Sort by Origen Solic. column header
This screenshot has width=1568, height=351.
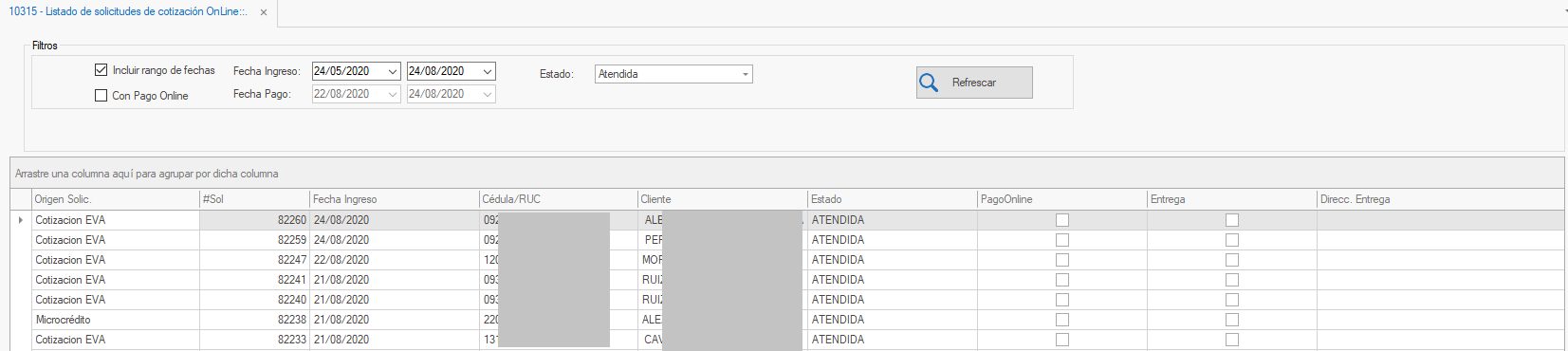116,199
